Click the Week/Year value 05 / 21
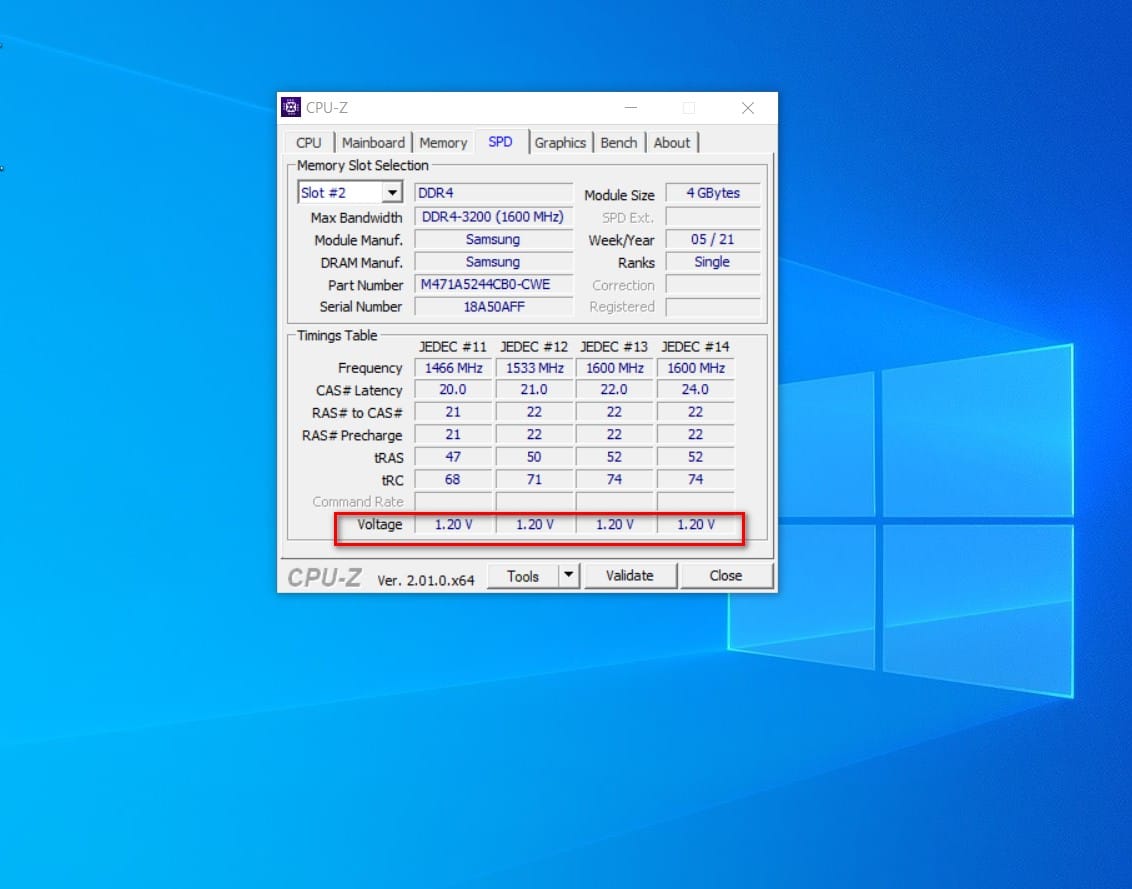The height and width of the screenshot is (889, 1132). click(x=713, y=240)
